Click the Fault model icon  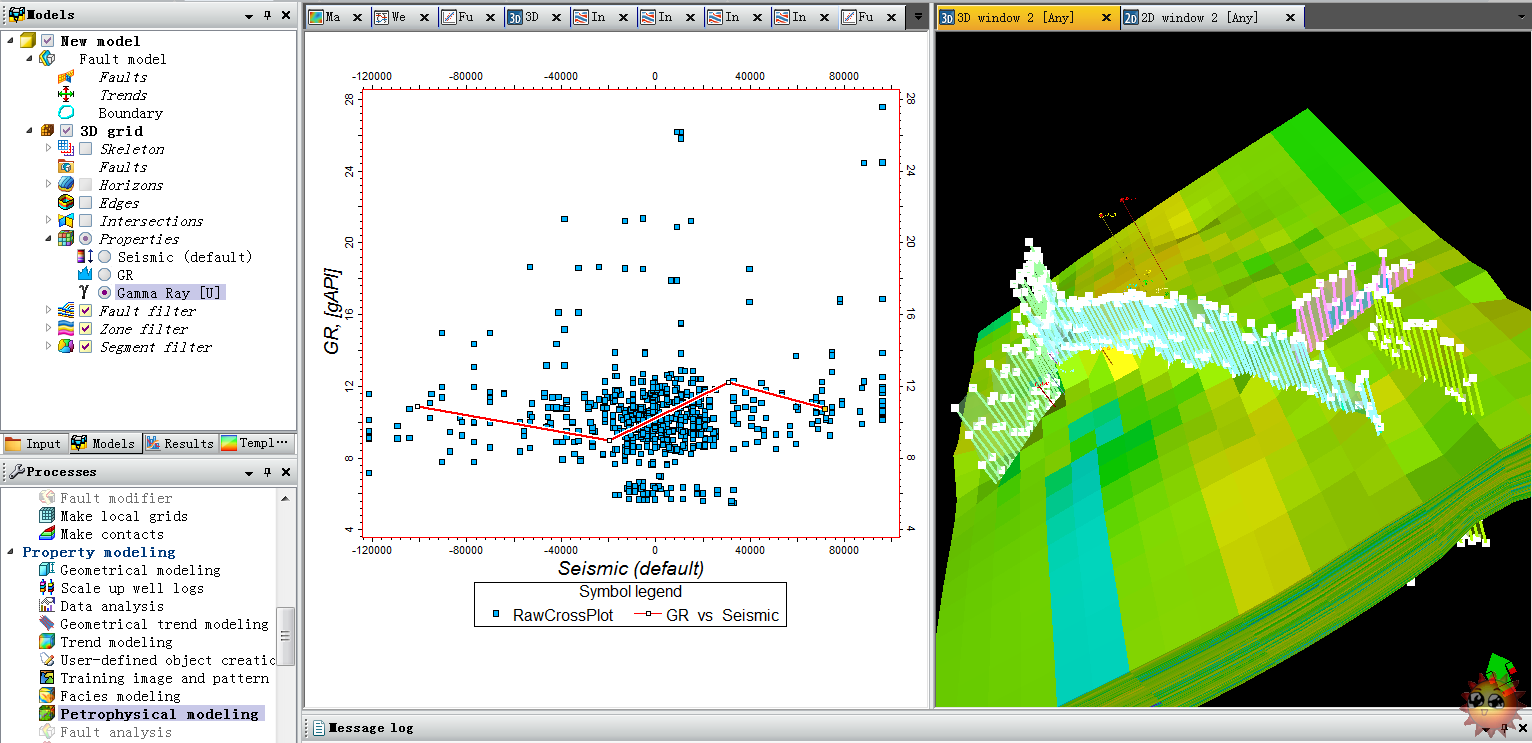pyautogui.click(x=46, y=59)
